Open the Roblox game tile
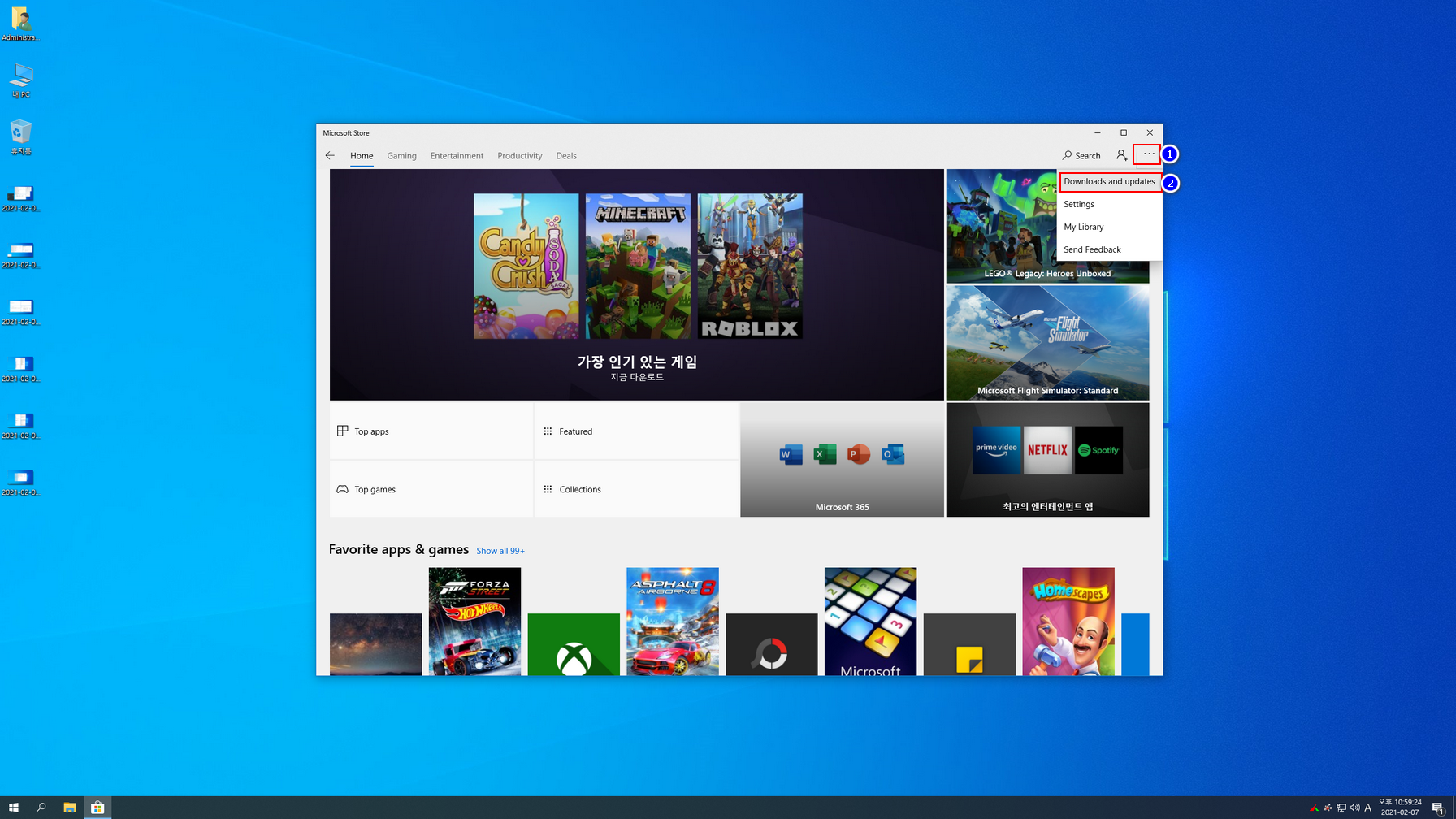Viewport: 1456px width, 819px height. (750, 266)
